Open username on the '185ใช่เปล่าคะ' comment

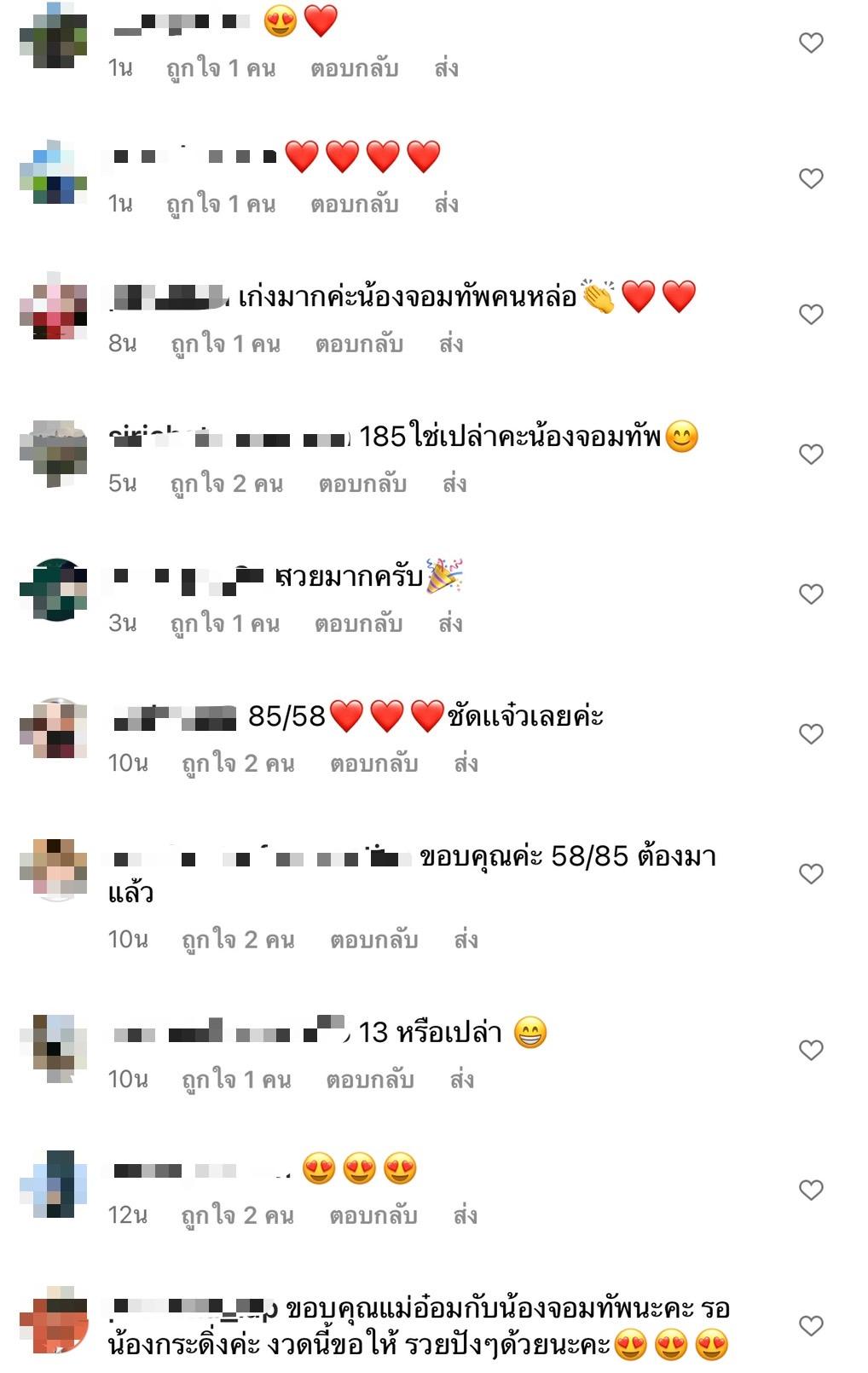click(229, 437)
